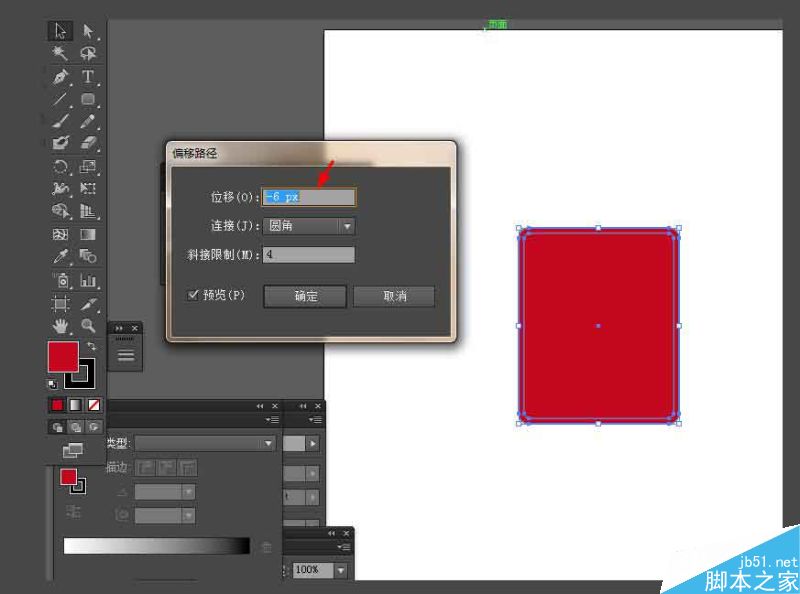The image size is (800, 594).
Task: Open the gradient aspect ratio dropdown
Action: (188, 516)
